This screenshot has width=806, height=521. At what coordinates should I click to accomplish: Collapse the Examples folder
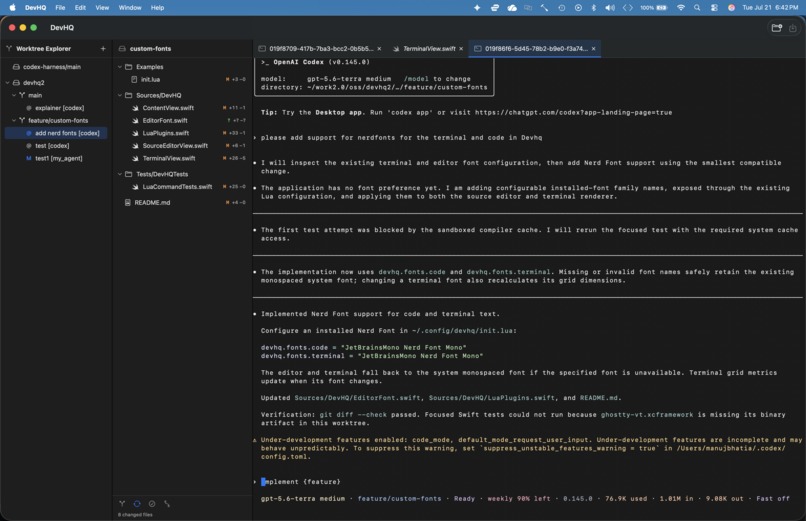tap(120, 67)
